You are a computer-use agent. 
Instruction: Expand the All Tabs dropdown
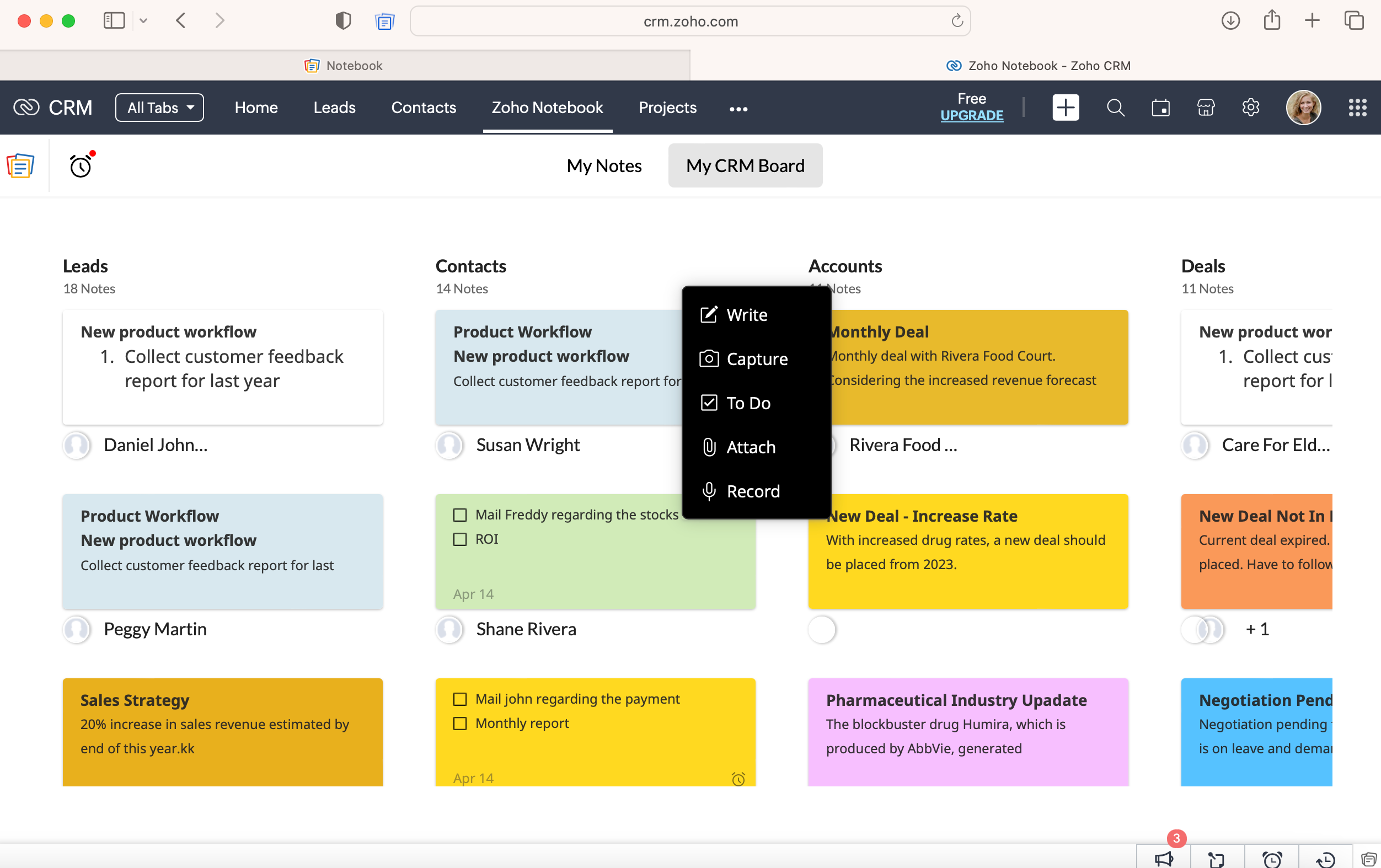tap(159, 107)
